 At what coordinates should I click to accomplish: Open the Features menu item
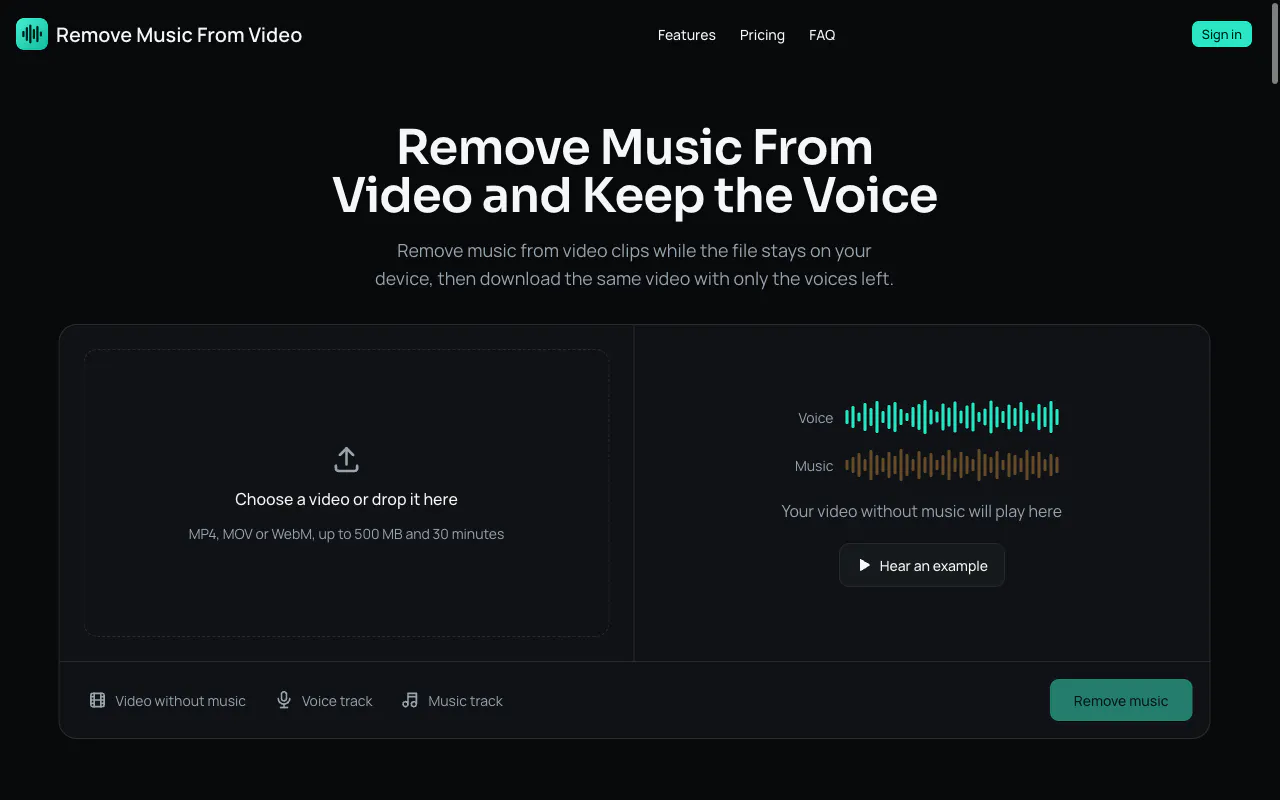pos(687,35)
